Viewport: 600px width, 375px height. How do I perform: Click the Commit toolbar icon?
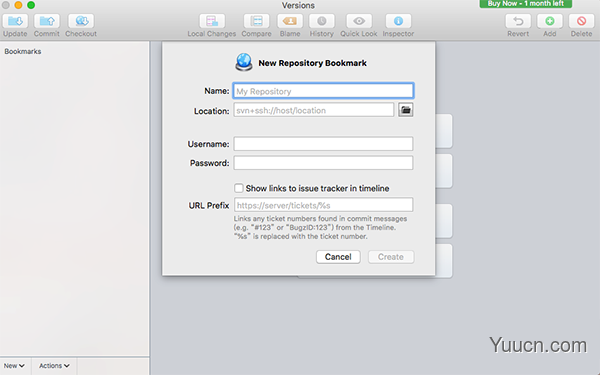pyautogui.click(x=47, y=21)
